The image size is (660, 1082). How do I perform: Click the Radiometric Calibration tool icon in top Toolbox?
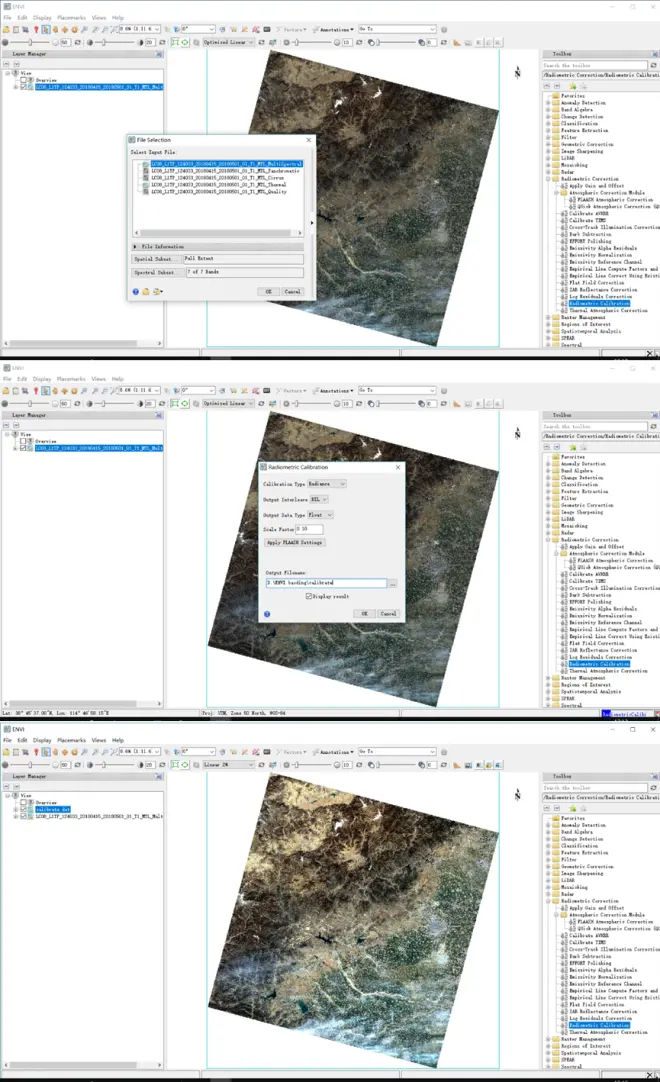point(564,304)
